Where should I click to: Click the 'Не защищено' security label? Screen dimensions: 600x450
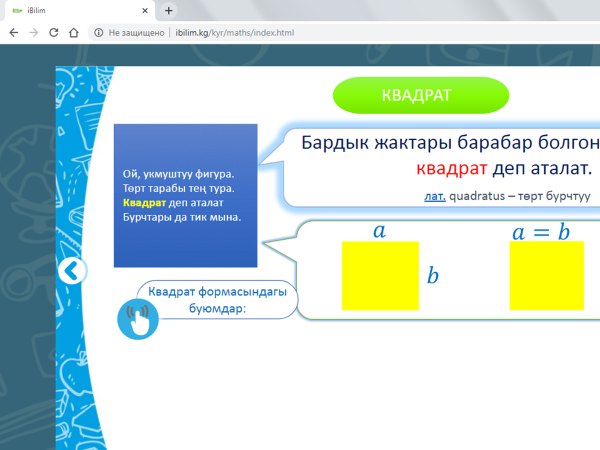pos(136,33)
